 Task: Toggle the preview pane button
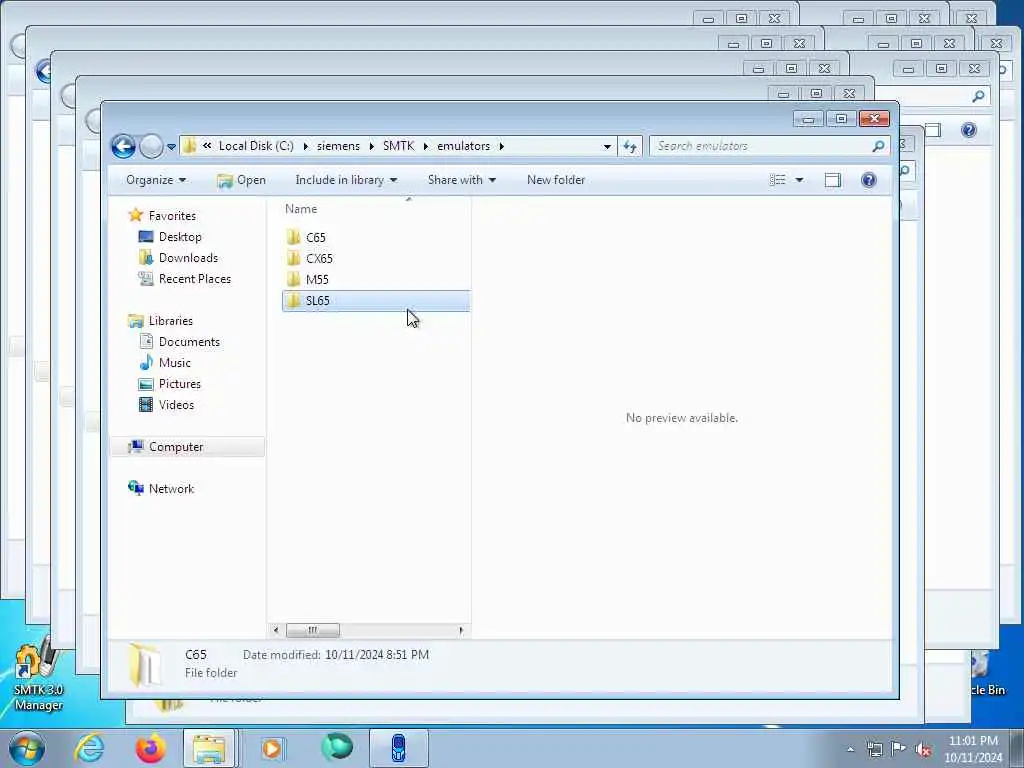pos(833,180)
